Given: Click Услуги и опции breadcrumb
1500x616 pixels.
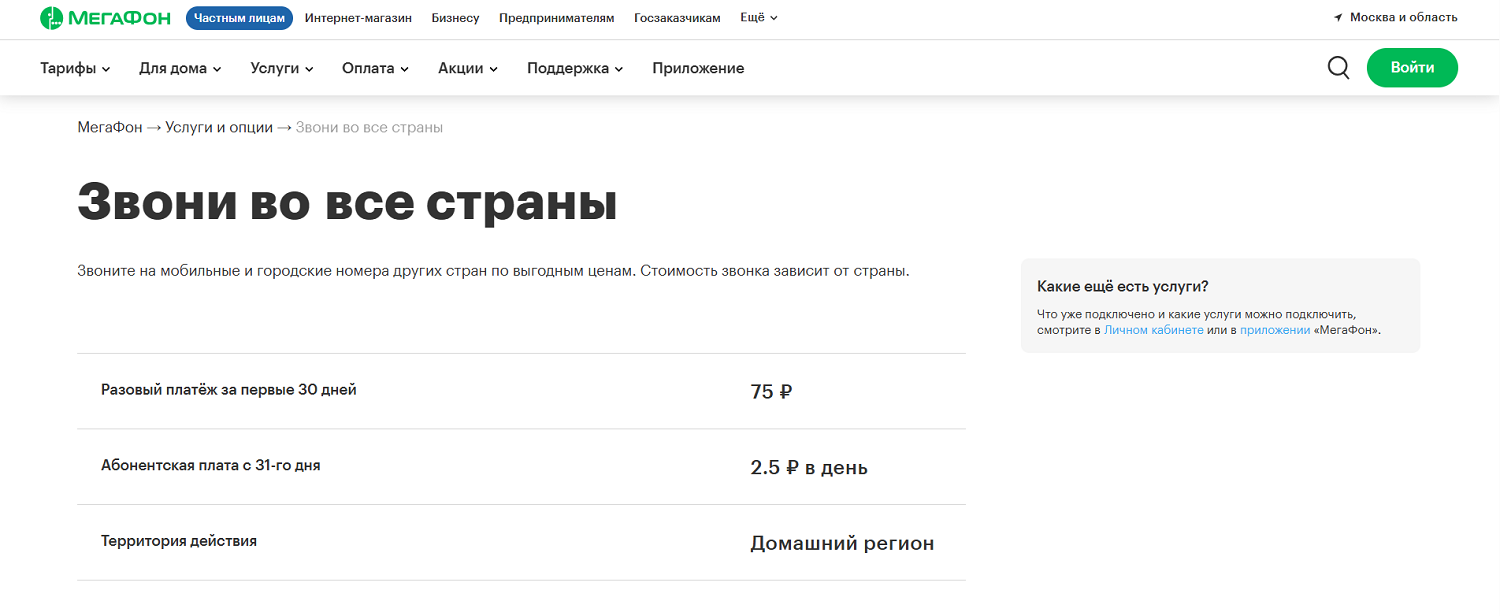Looking at the screenshot, I should (x=219, y=128).
